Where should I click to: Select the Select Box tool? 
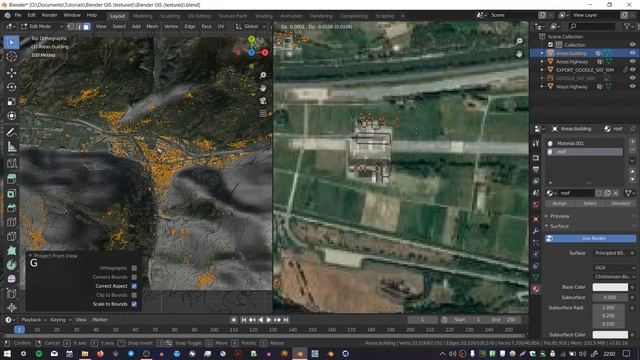(11, 42)
